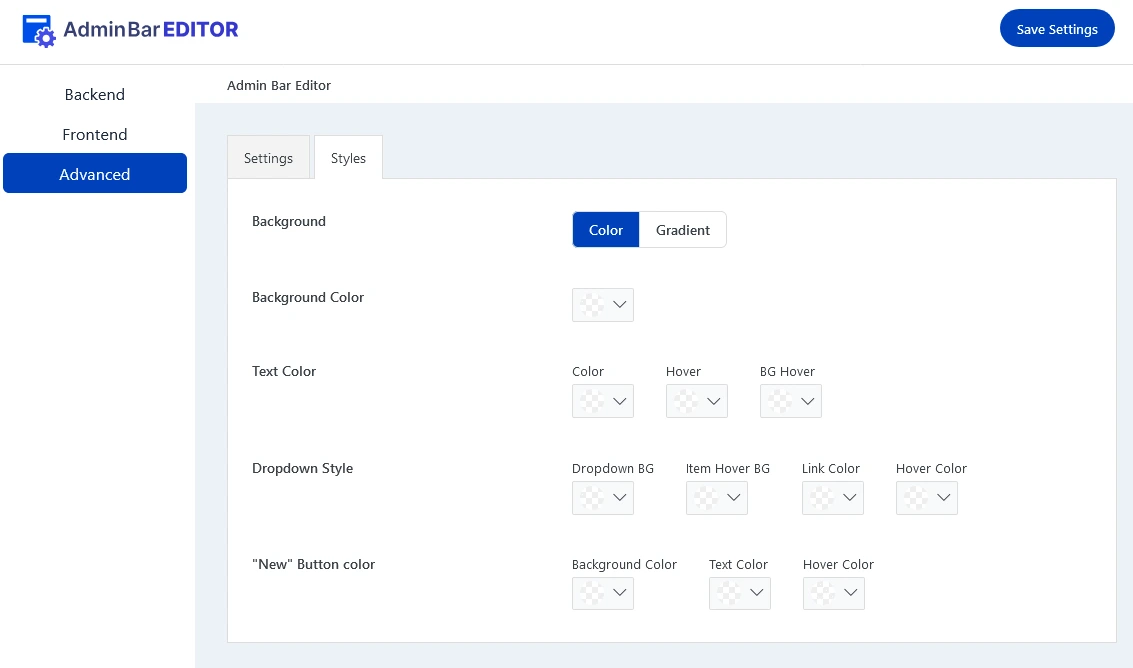
Task: Switch to the Styles tab
Action: (348, 158)
